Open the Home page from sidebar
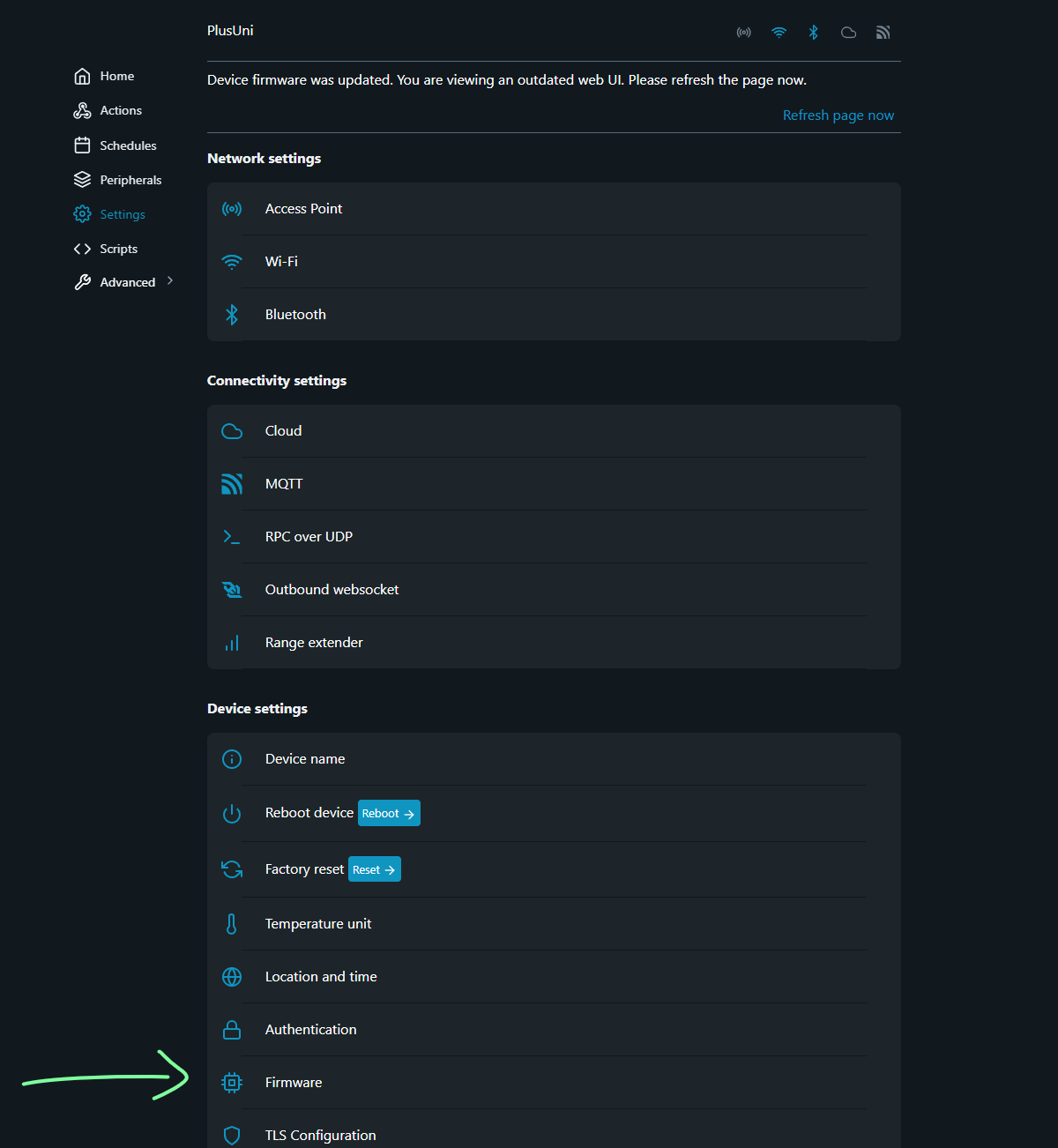1058x1148 pixels. 116,76
